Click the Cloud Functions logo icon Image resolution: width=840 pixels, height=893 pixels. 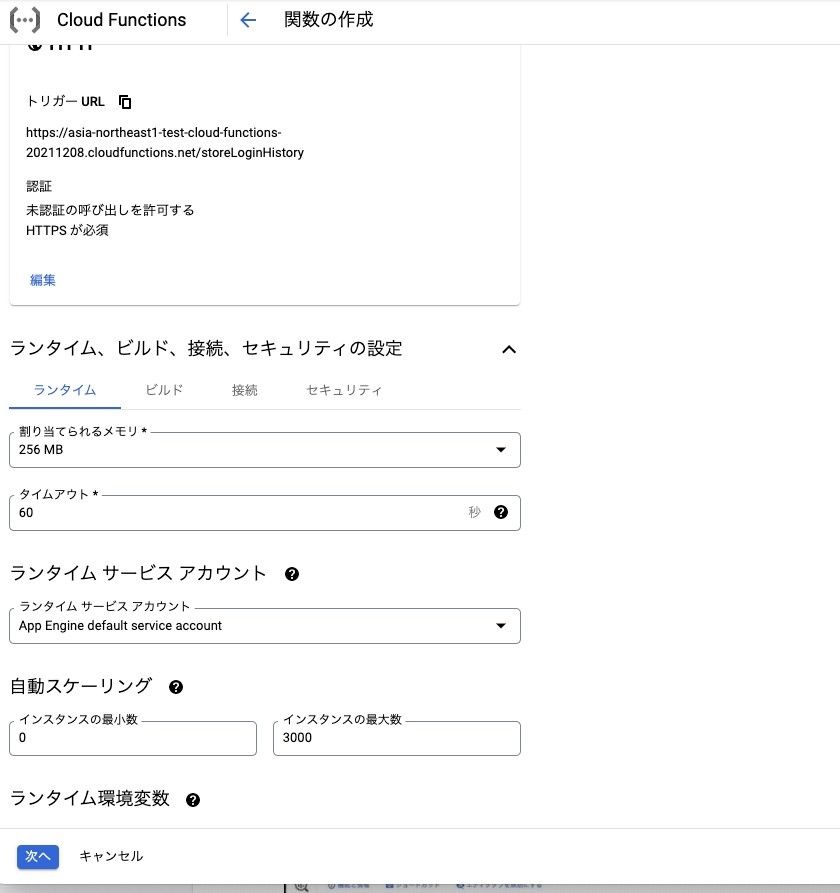tap(25, 20)
